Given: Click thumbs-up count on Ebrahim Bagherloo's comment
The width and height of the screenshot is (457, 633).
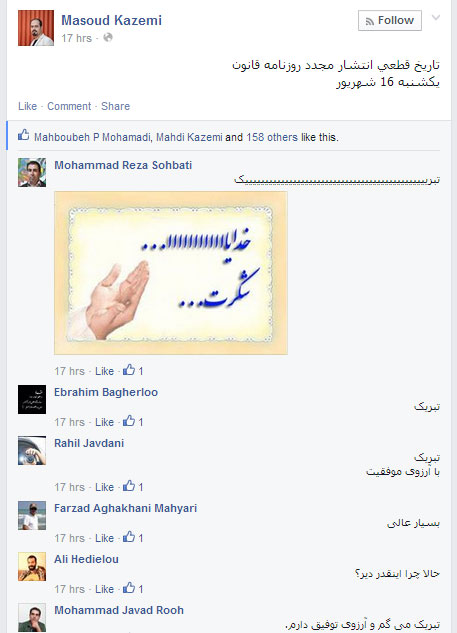Looking at the screenshot, I should coord(133,421).
